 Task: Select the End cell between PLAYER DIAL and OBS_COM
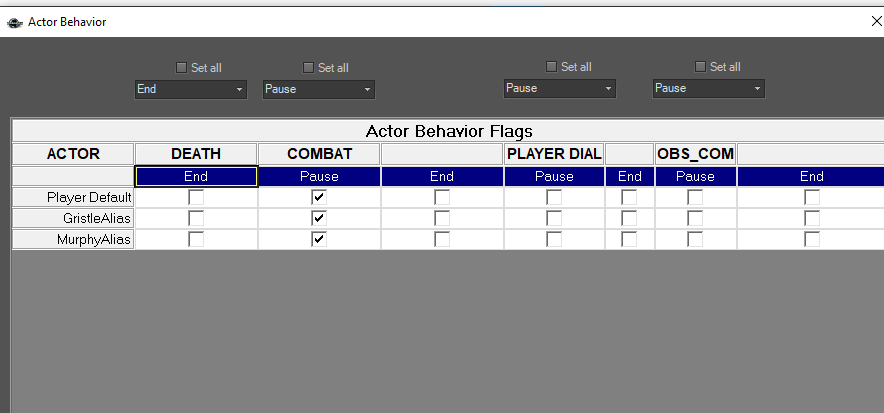629,176
